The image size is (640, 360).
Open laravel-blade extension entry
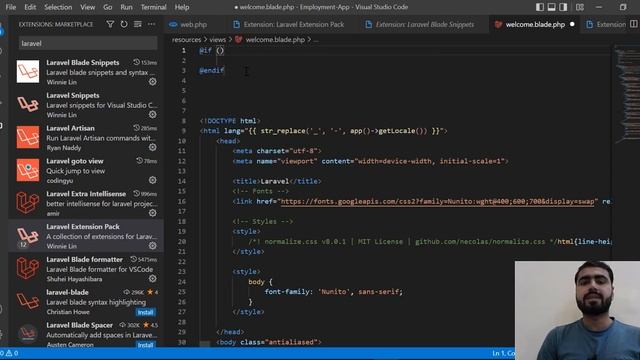tap(86, 302)
